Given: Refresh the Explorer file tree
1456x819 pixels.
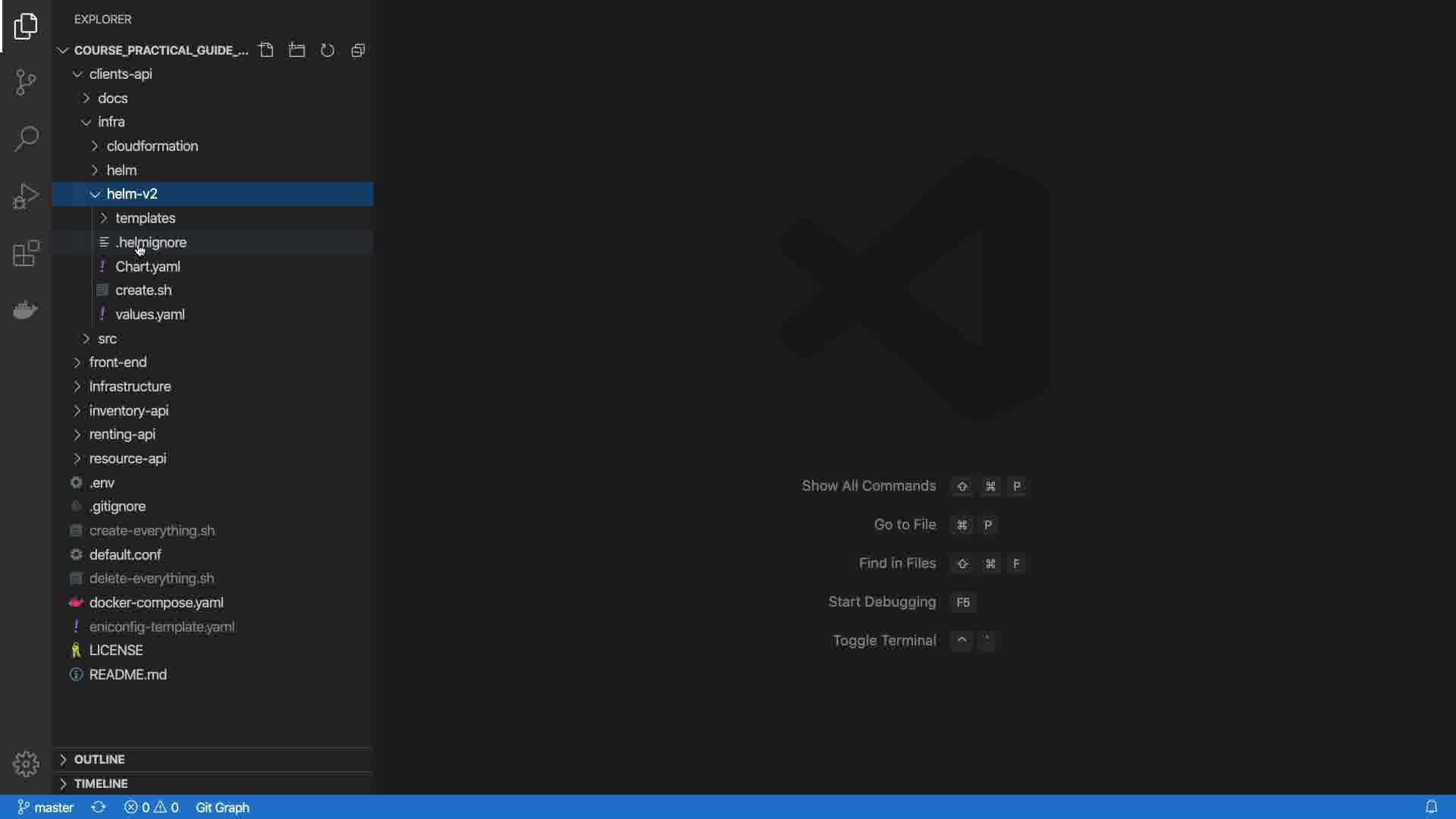Looking at the screenshot, I should pyautogui.click(x=328, y=50).
